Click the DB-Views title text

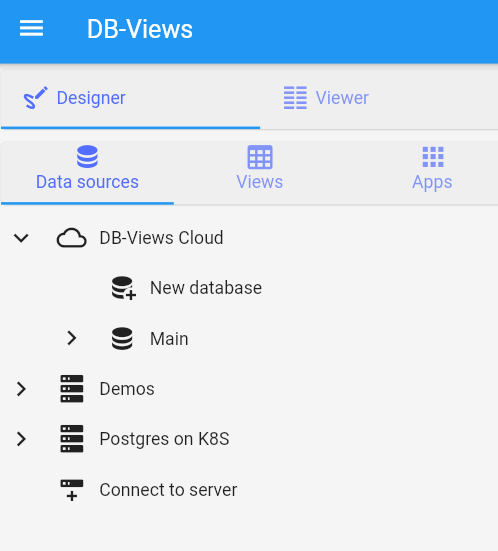(x=140, y=29)
